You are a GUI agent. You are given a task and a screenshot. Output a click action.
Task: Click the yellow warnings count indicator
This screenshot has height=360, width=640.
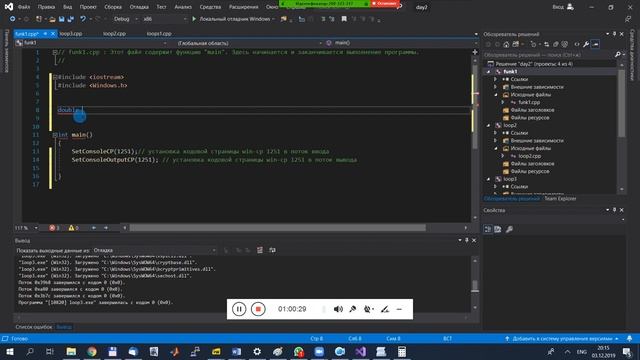coord(73,228)
